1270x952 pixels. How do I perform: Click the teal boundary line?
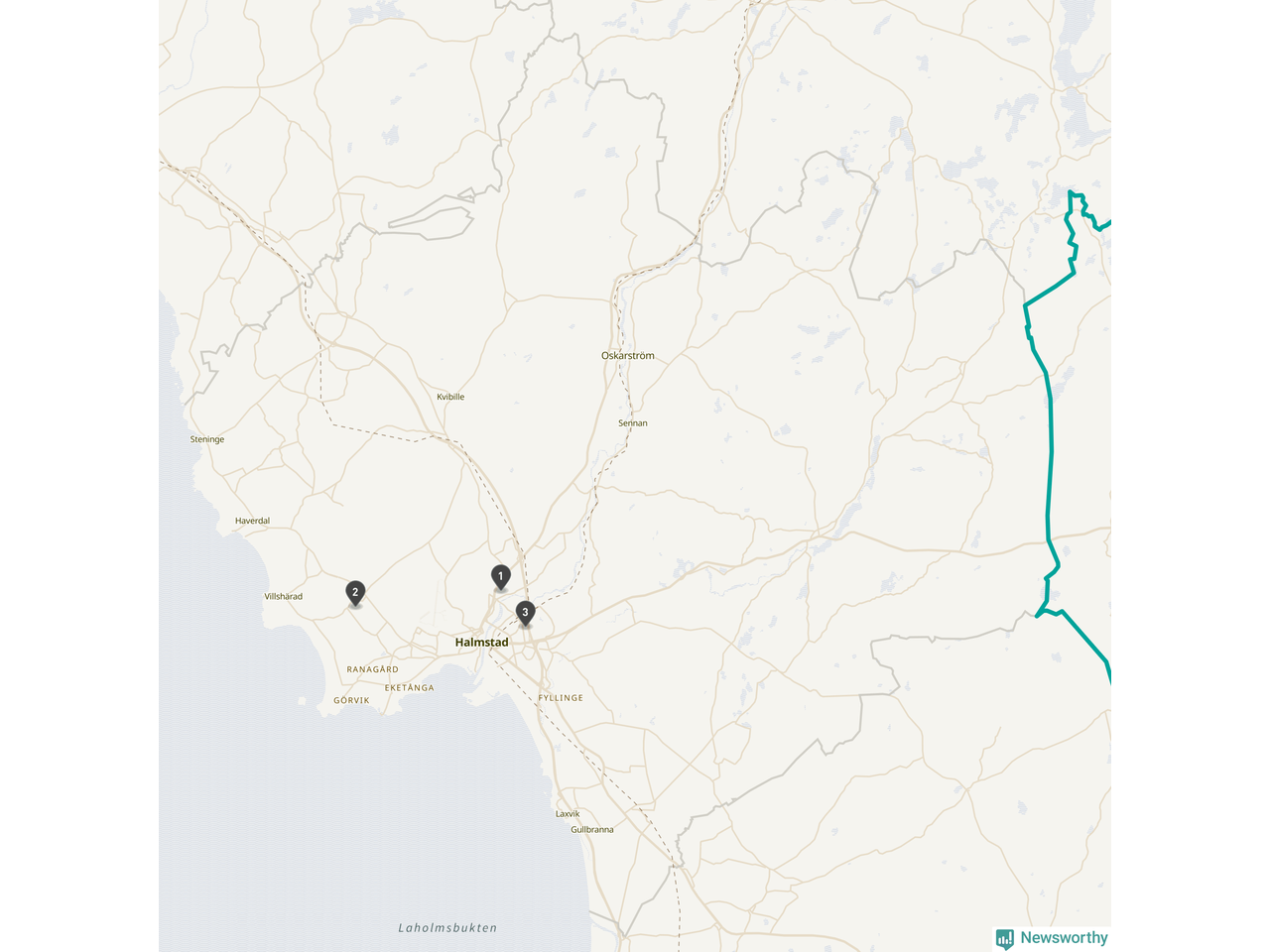coord(1050,466)
